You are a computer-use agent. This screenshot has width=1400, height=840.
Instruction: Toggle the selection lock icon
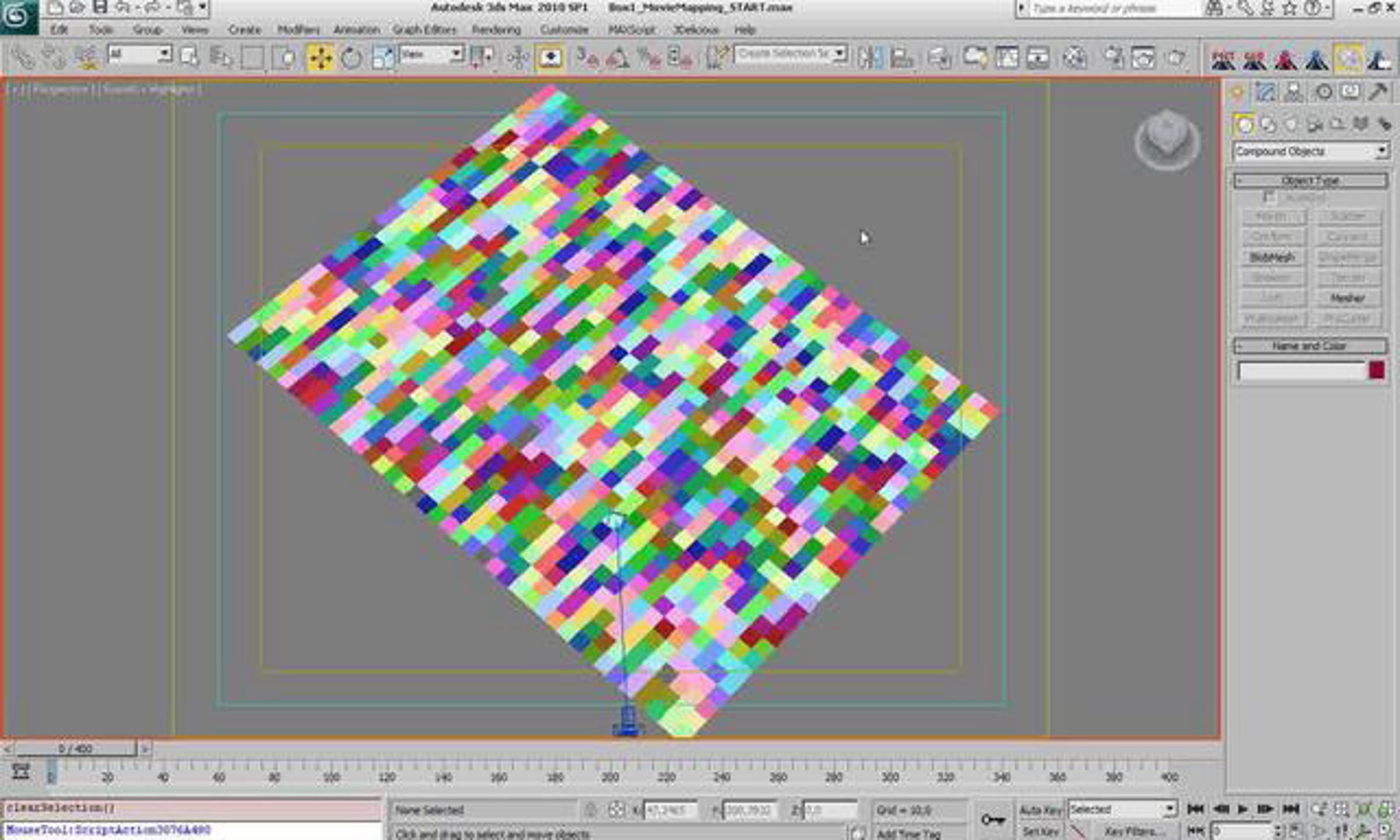click(590, 810)
